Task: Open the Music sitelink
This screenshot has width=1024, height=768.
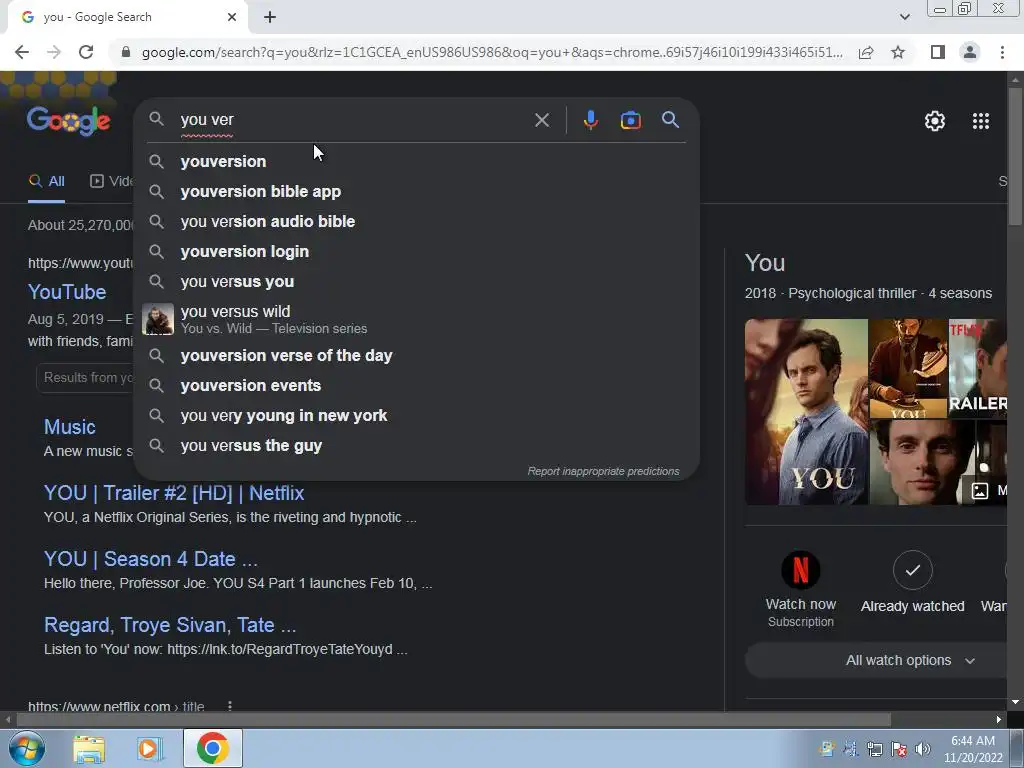Action: pos(69,427)
